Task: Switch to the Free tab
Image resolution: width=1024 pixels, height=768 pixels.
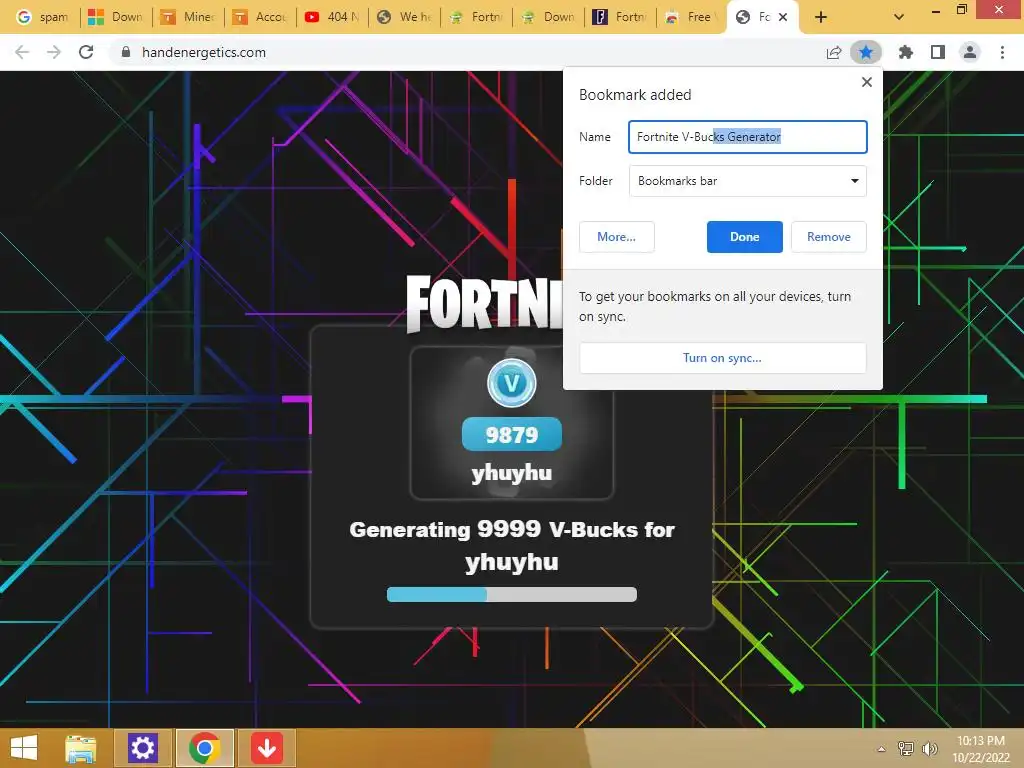Action: point(691,17)
